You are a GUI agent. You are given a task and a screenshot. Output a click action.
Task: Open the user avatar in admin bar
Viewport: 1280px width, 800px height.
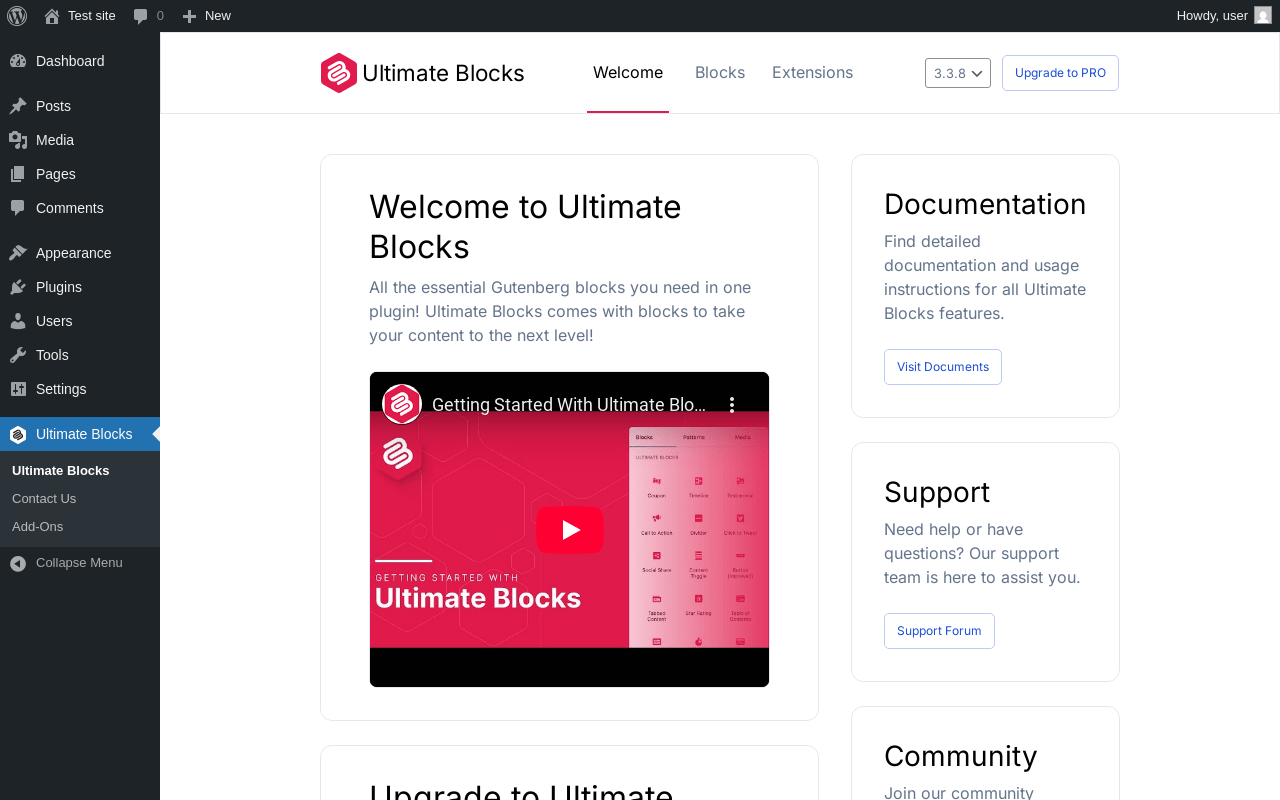click(1263, 15)
